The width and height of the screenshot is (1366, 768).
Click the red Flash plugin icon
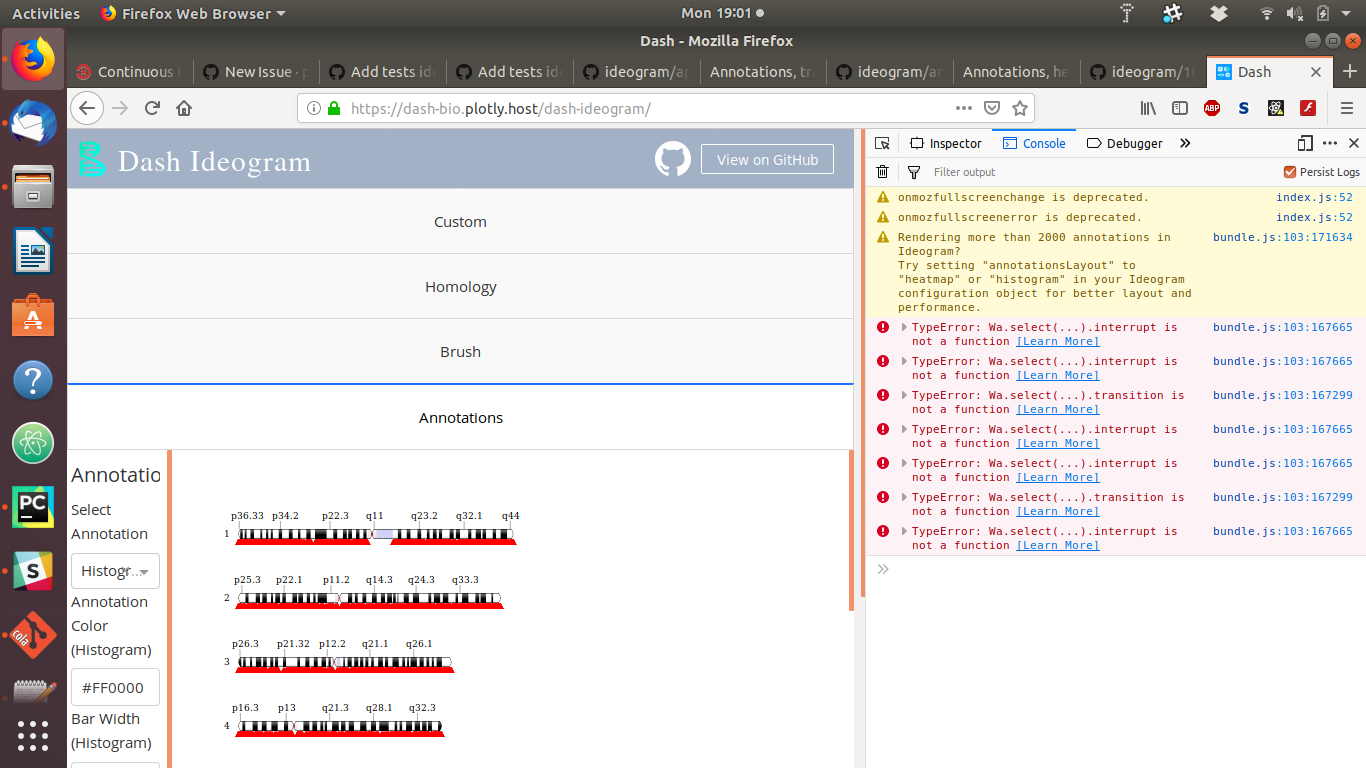click(x=1308, y=107)
